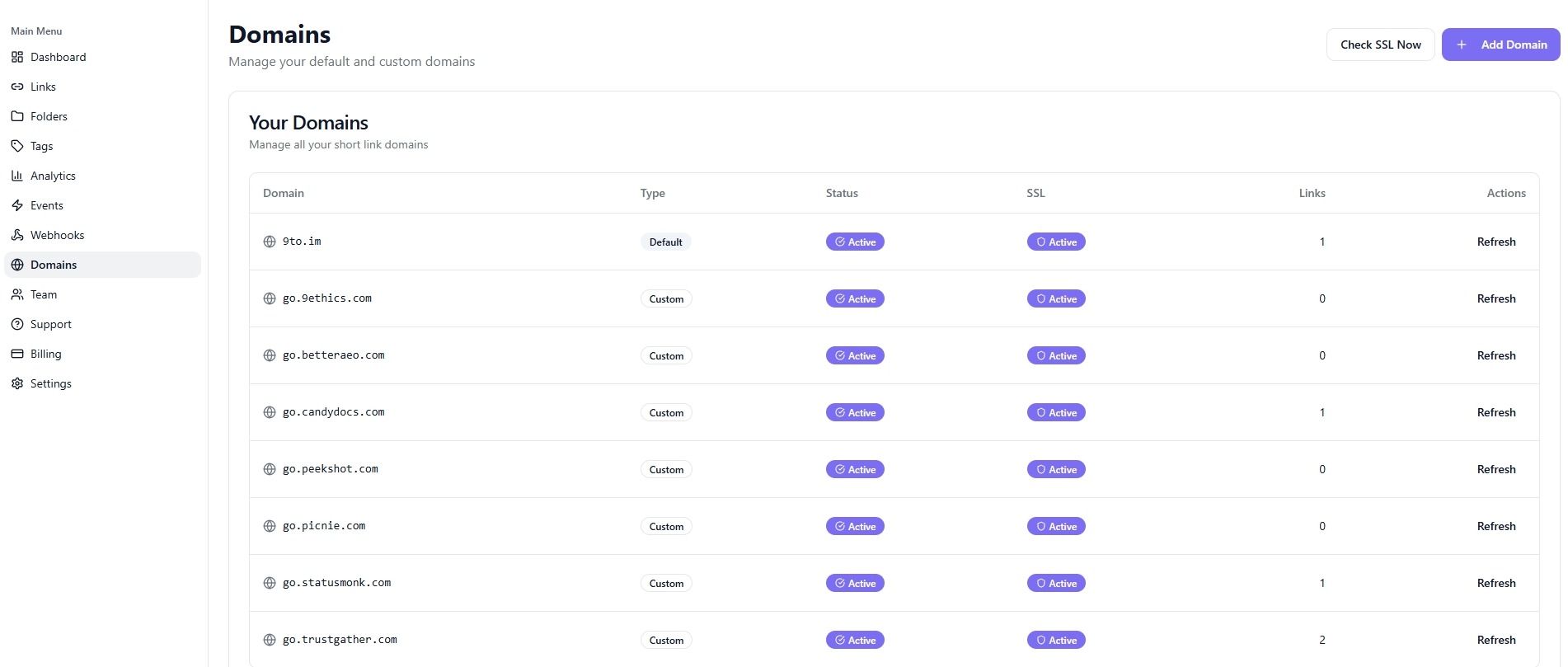Refresh the 9to.im domain
The width and height of the screenshot is (1568, 667).
1496,242
